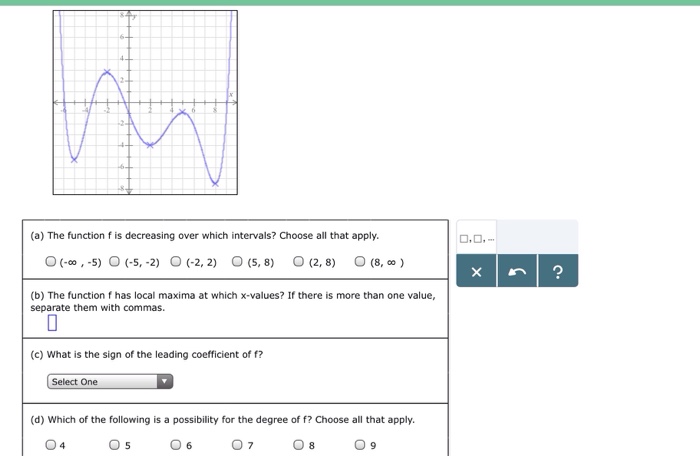Select degree 5 checkbox
Screen dimensions: 700x456
(115, 444)
